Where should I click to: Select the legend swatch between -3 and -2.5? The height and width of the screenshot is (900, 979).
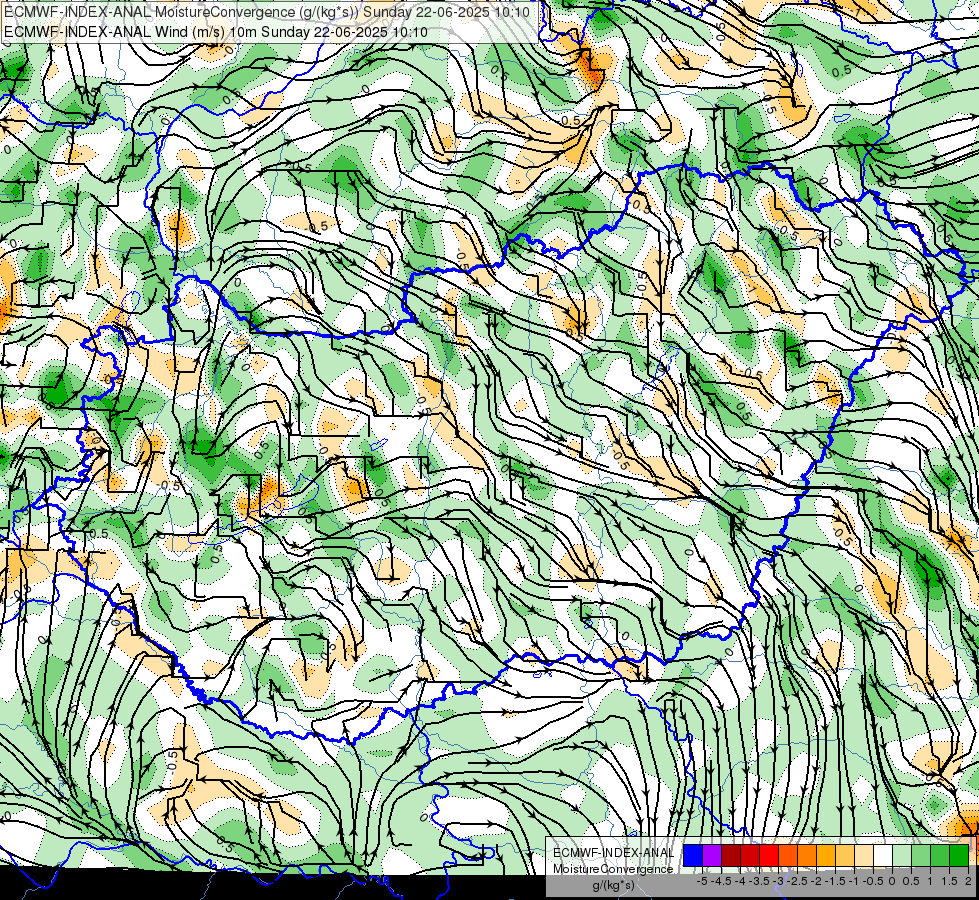pyautogui.click(x=788, y=856)
